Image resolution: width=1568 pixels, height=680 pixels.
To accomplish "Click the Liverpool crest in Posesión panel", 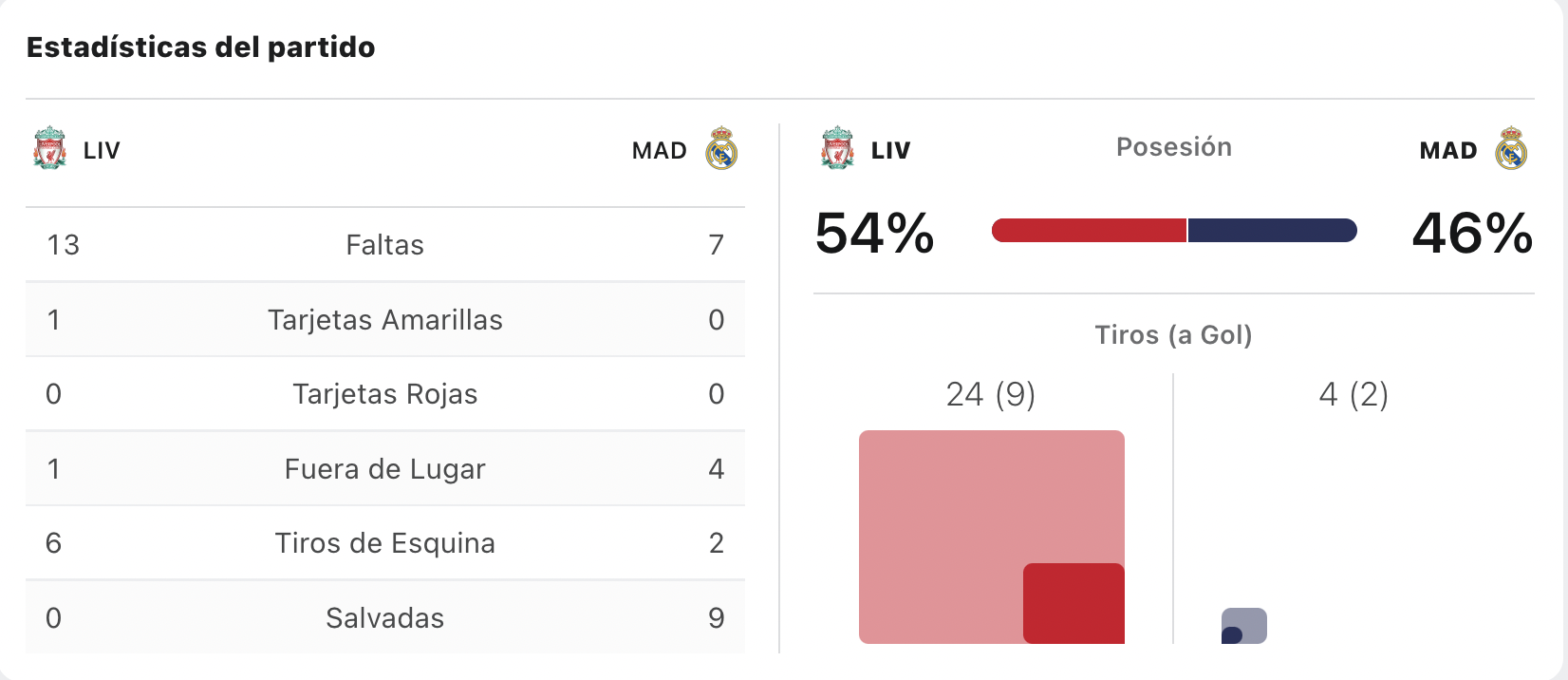I will pyautogui.click(x=837, y=148).
